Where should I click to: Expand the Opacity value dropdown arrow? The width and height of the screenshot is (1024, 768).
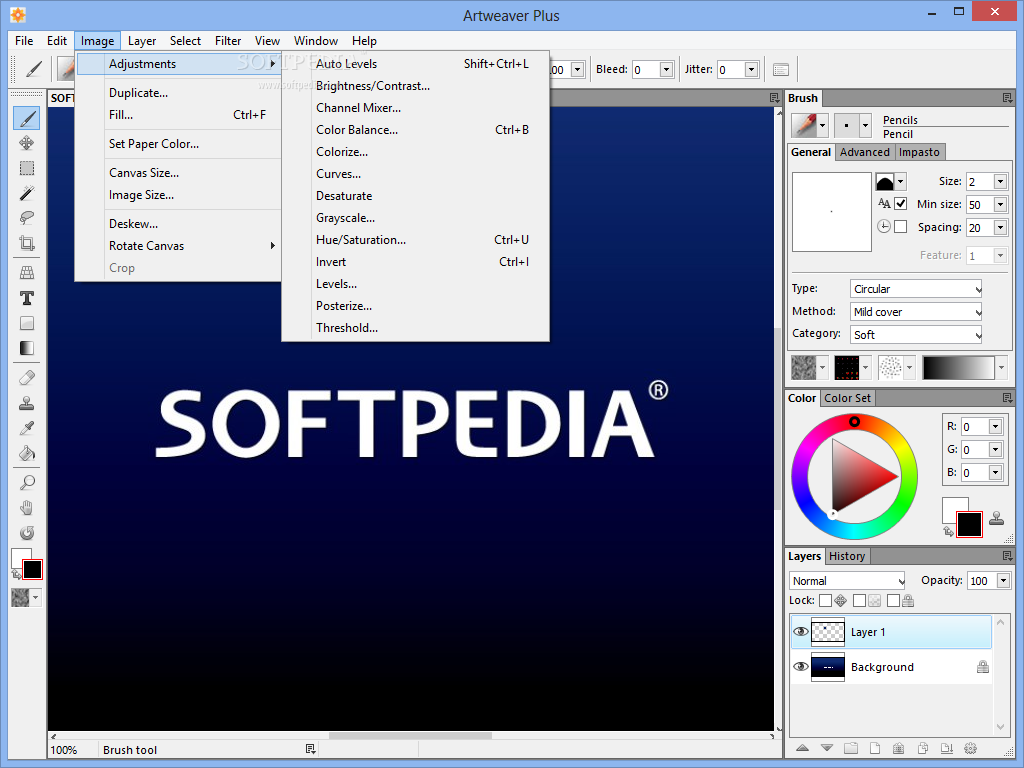(x=1004, y=581)
